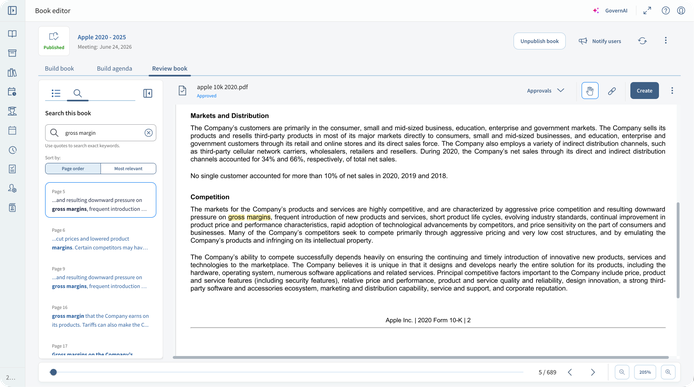
Task: Open the Page 16 search result
Action: [100, 316]
